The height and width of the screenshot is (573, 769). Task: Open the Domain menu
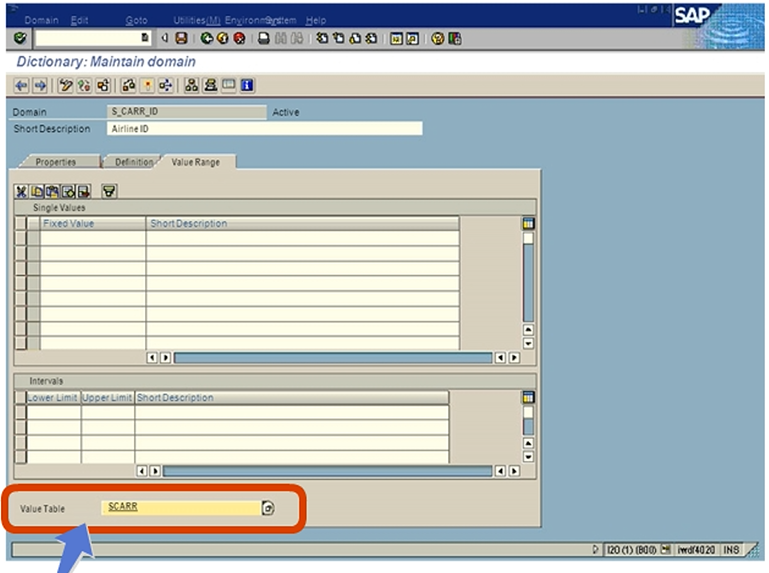click(x=41, y=20)
